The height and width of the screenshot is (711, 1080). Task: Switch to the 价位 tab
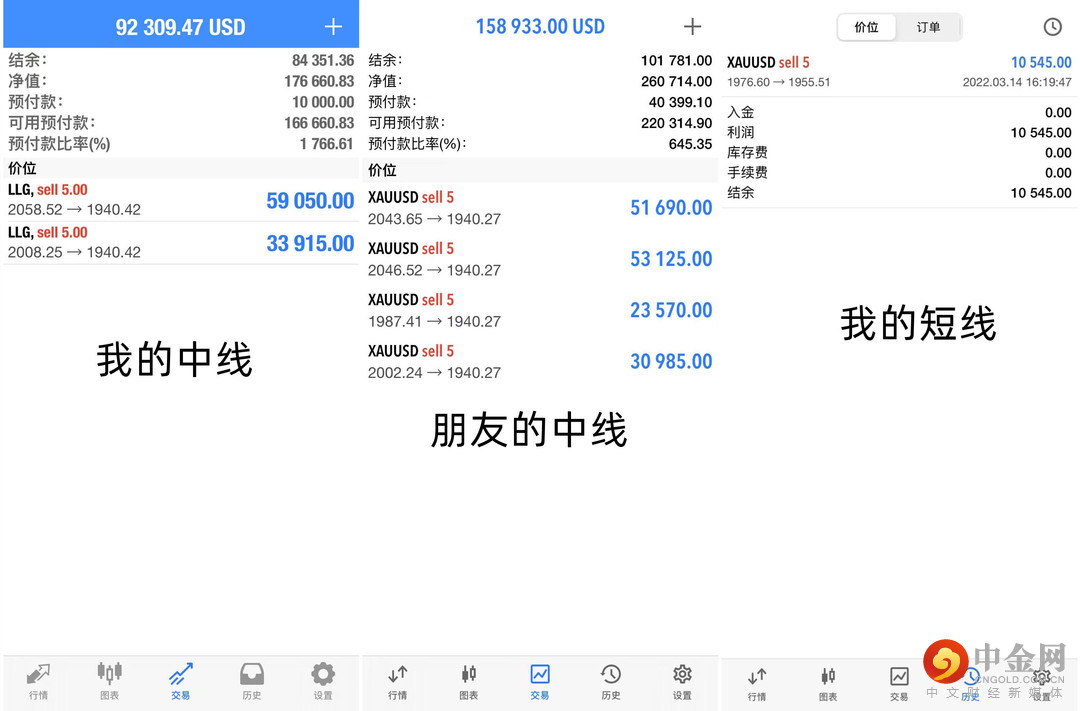pyautogui.click(x=866, y=28)
